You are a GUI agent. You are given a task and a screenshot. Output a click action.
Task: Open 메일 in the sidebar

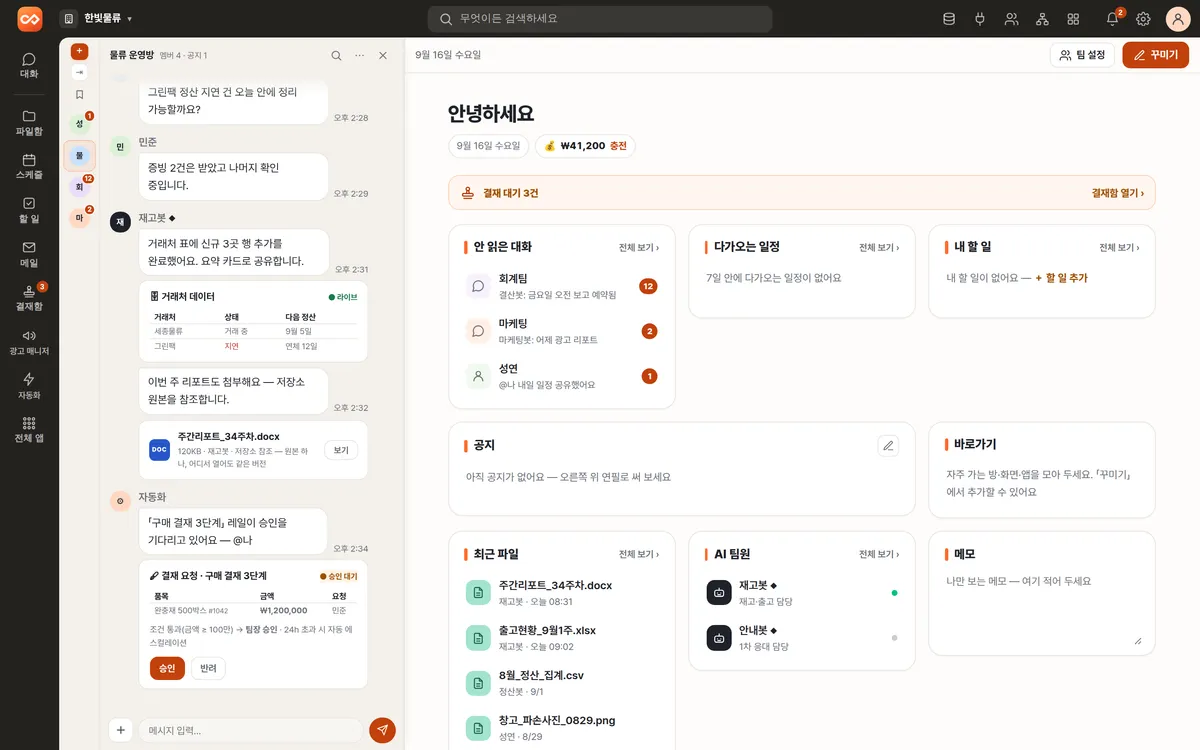coord(29,254)
